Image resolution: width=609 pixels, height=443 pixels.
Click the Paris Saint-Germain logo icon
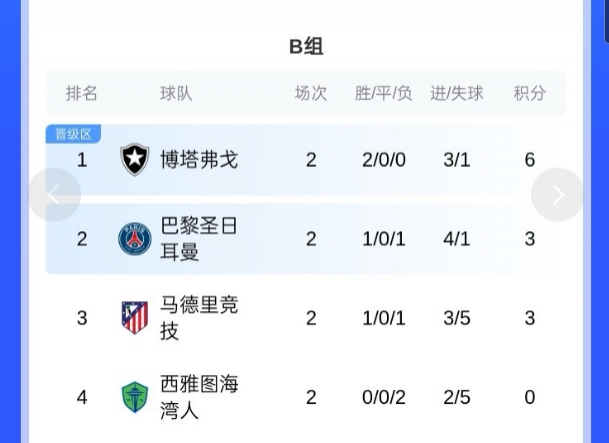pyautogui.click(x=135, y=239)
